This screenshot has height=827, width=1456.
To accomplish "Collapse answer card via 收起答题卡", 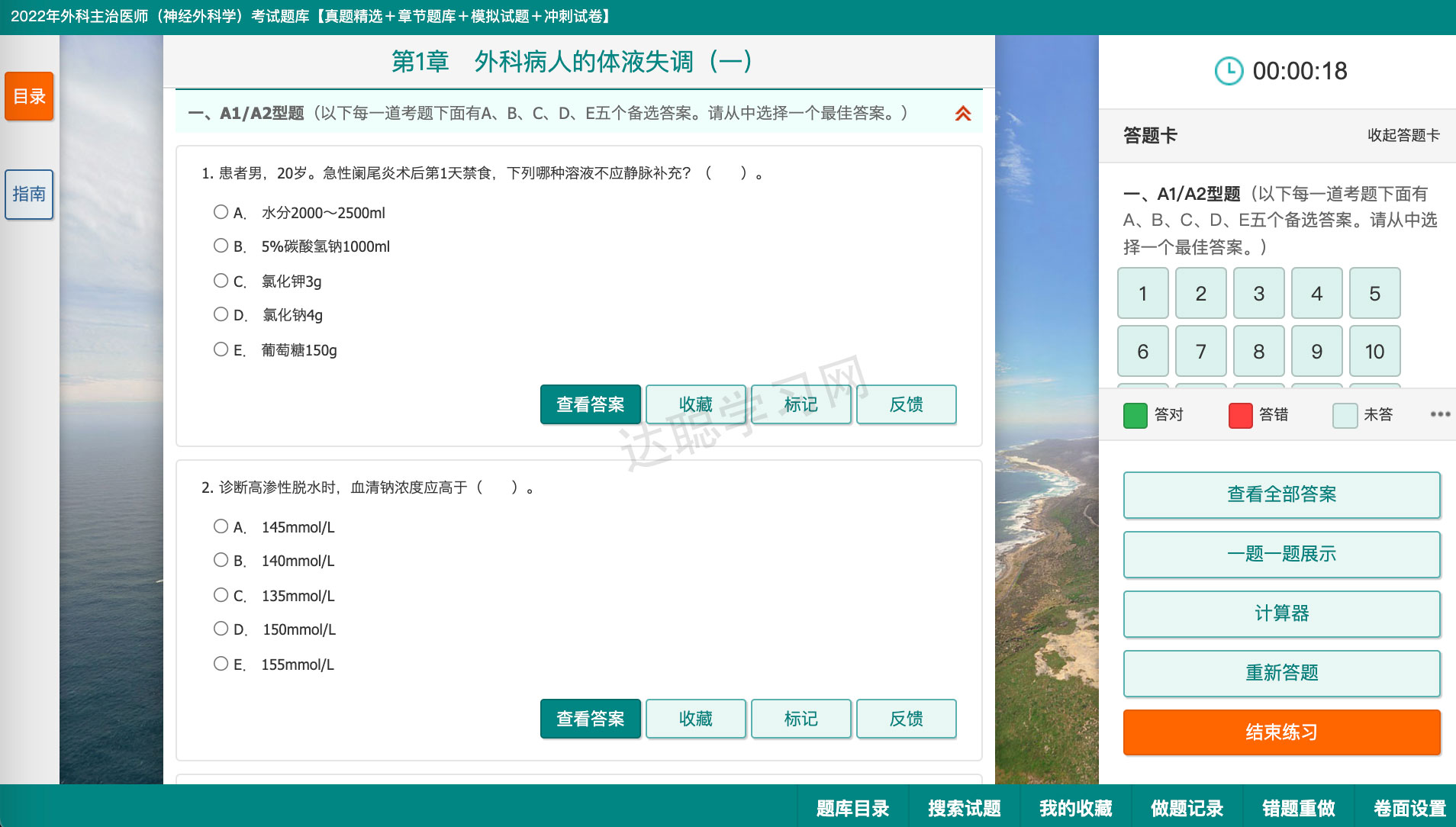I will 1403,136.
